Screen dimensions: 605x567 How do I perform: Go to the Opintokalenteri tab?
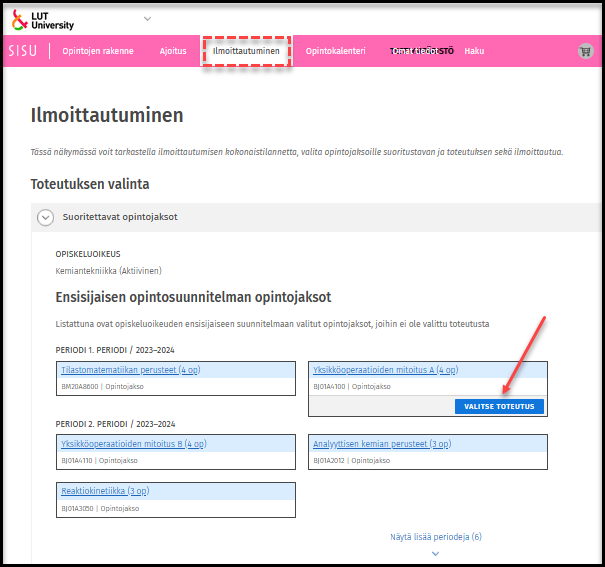335,51
